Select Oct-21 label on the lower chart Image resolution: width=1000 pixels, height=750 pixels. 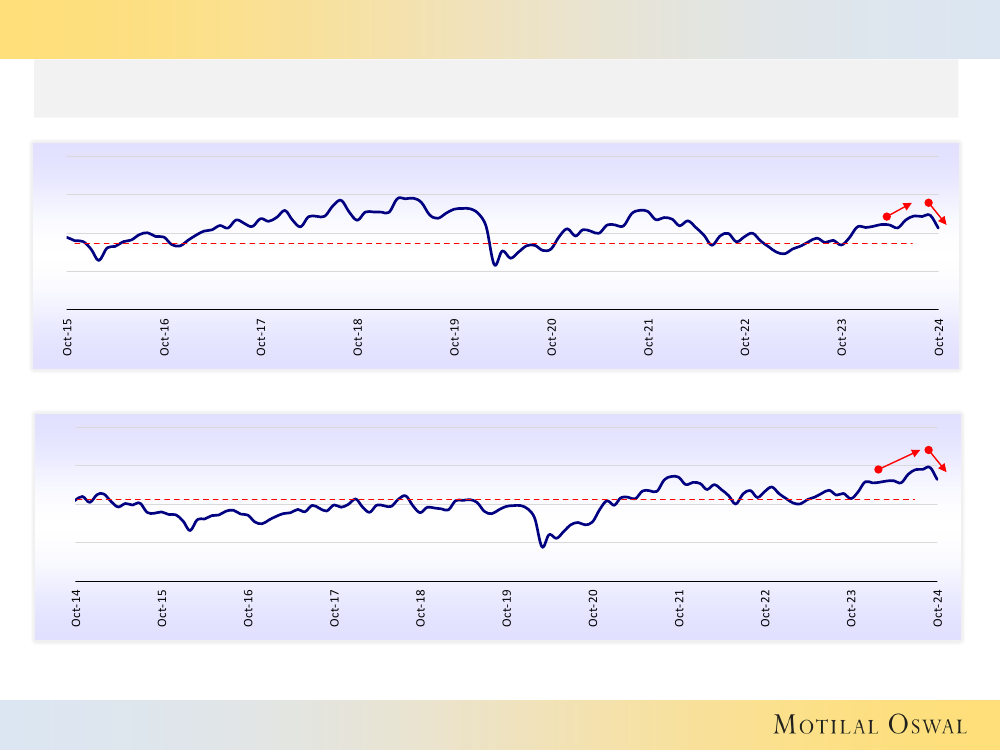click(680, 608)
